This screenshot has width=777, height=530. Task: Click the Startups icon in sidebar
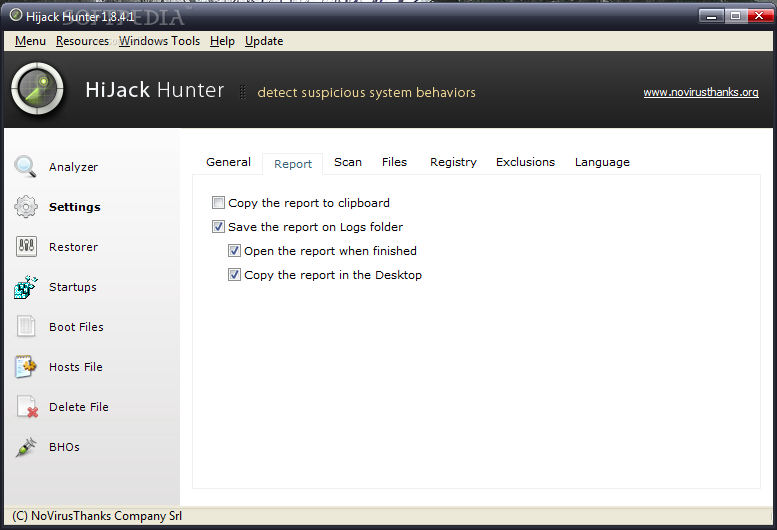26,287
